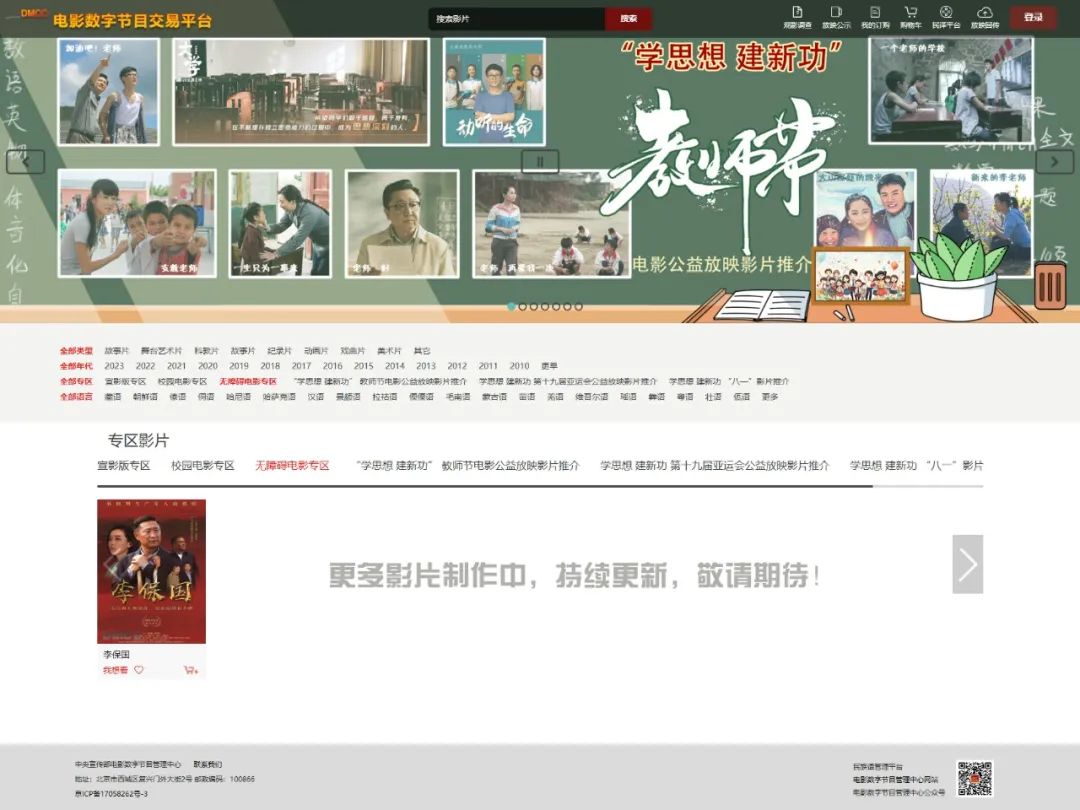
Task: Open footer link 中央宣传部电影数字节目管理中心
Action: coord(128,764)
